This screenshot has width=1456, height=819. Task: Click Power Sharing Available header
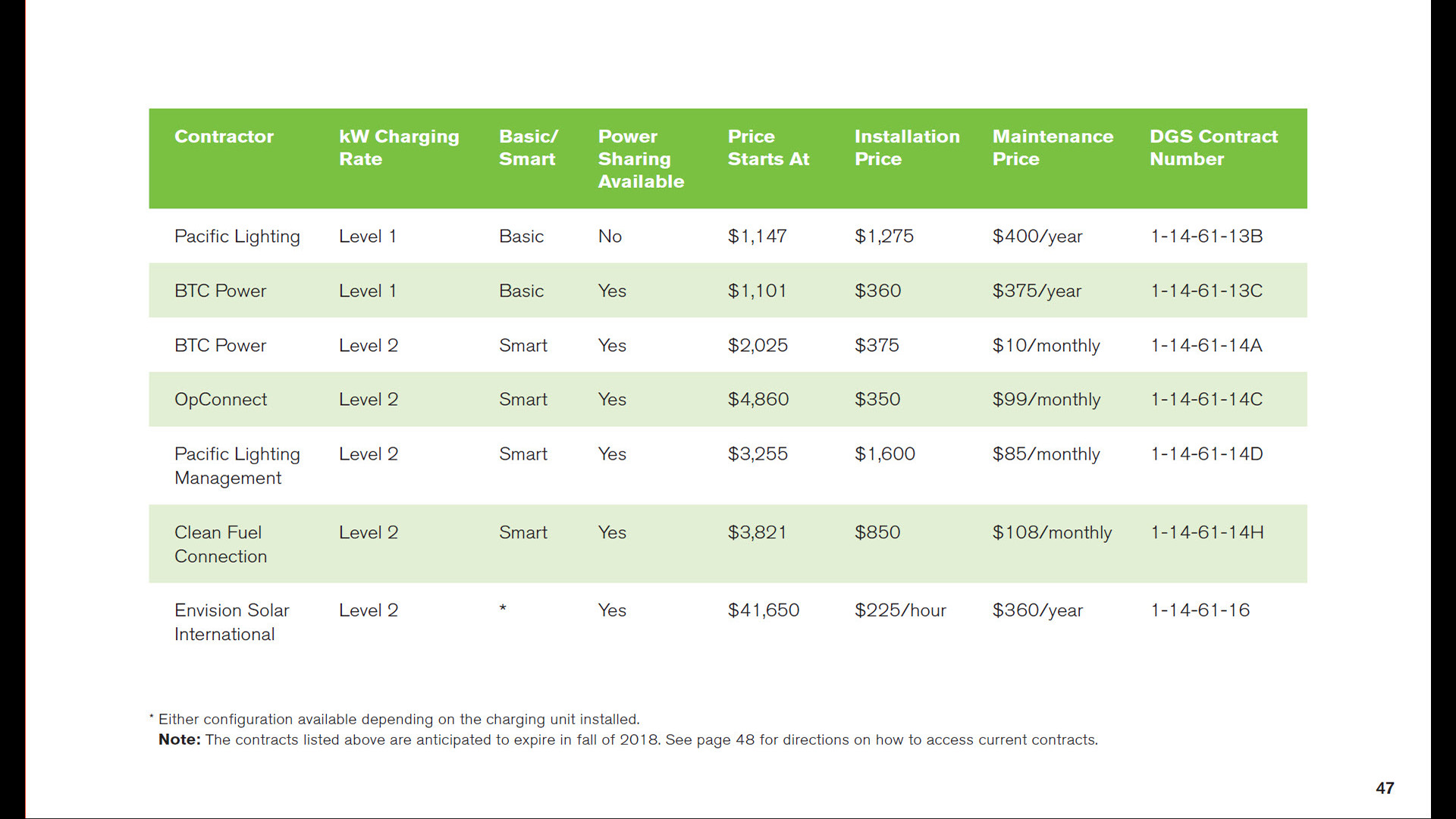(641, 158)
